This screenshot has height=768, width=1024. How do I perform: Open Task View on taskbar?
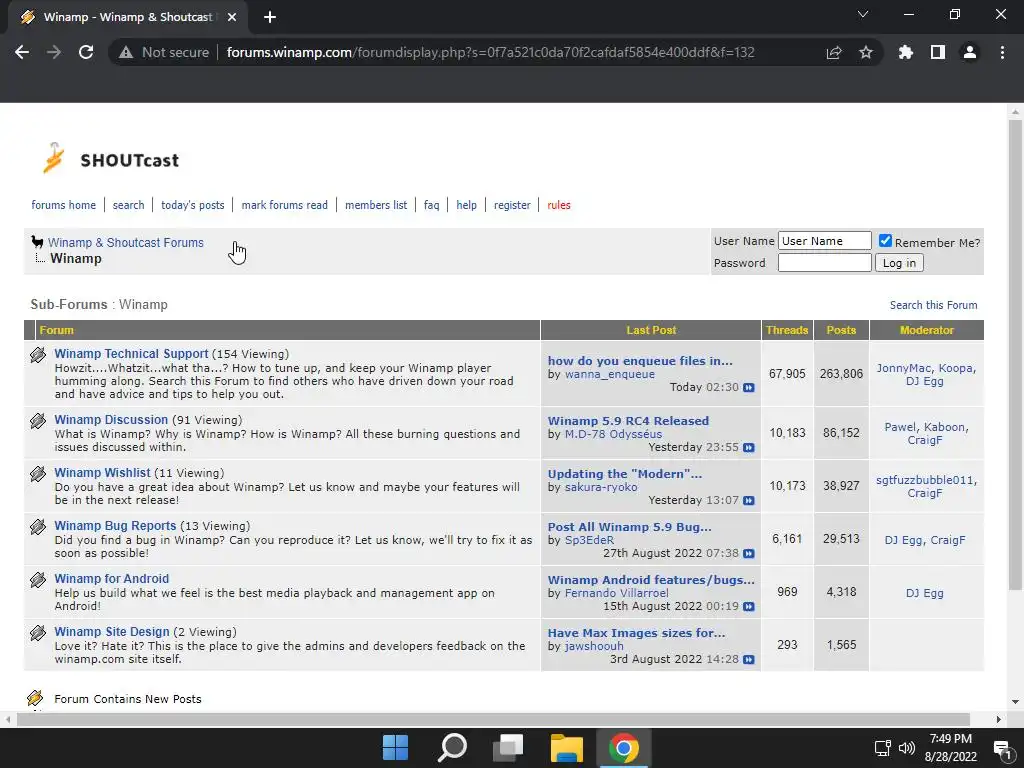(x=508, y=748)
